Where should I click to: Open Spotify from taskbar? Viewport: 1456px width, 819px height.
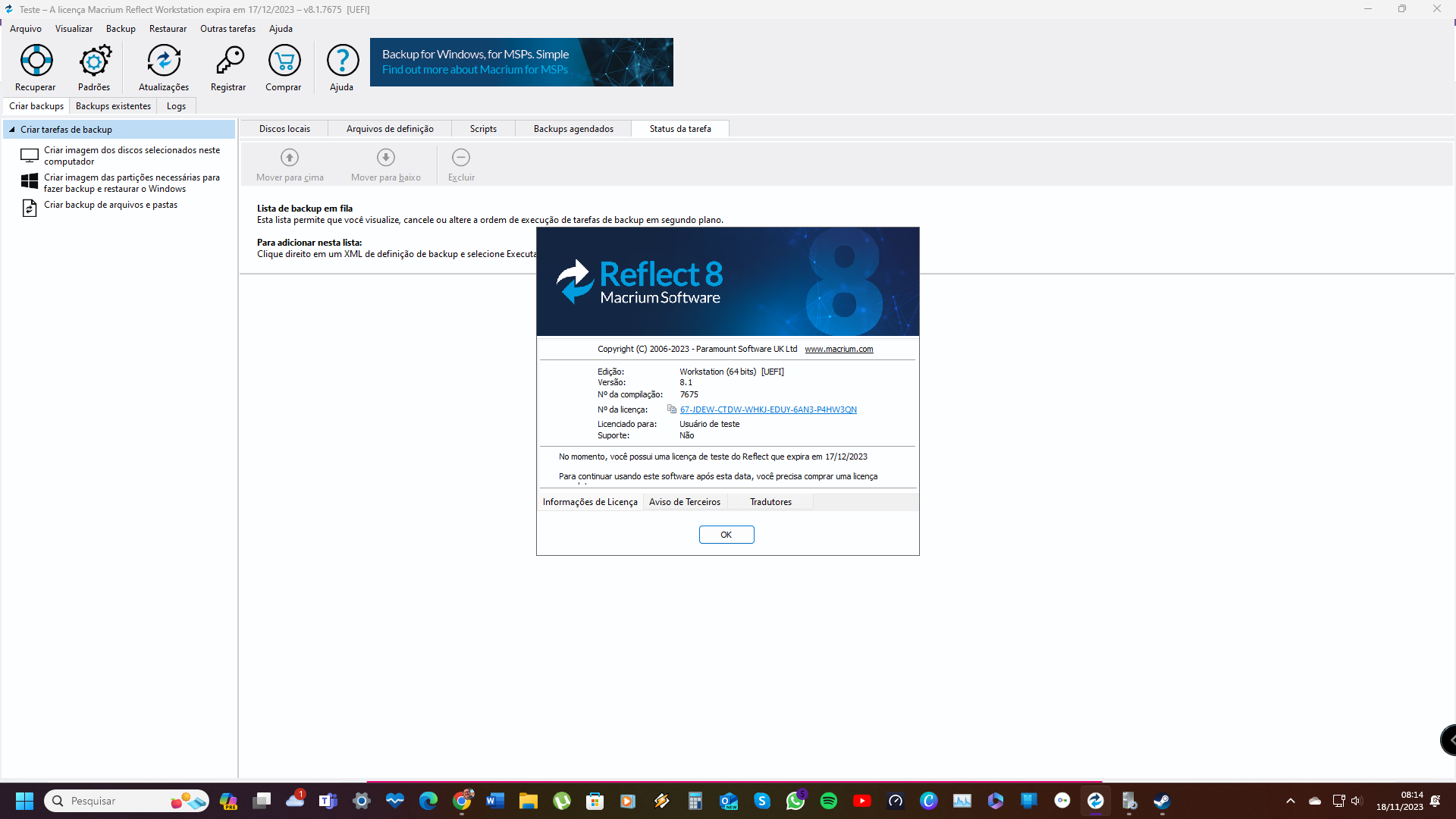[x=829, y=801]
